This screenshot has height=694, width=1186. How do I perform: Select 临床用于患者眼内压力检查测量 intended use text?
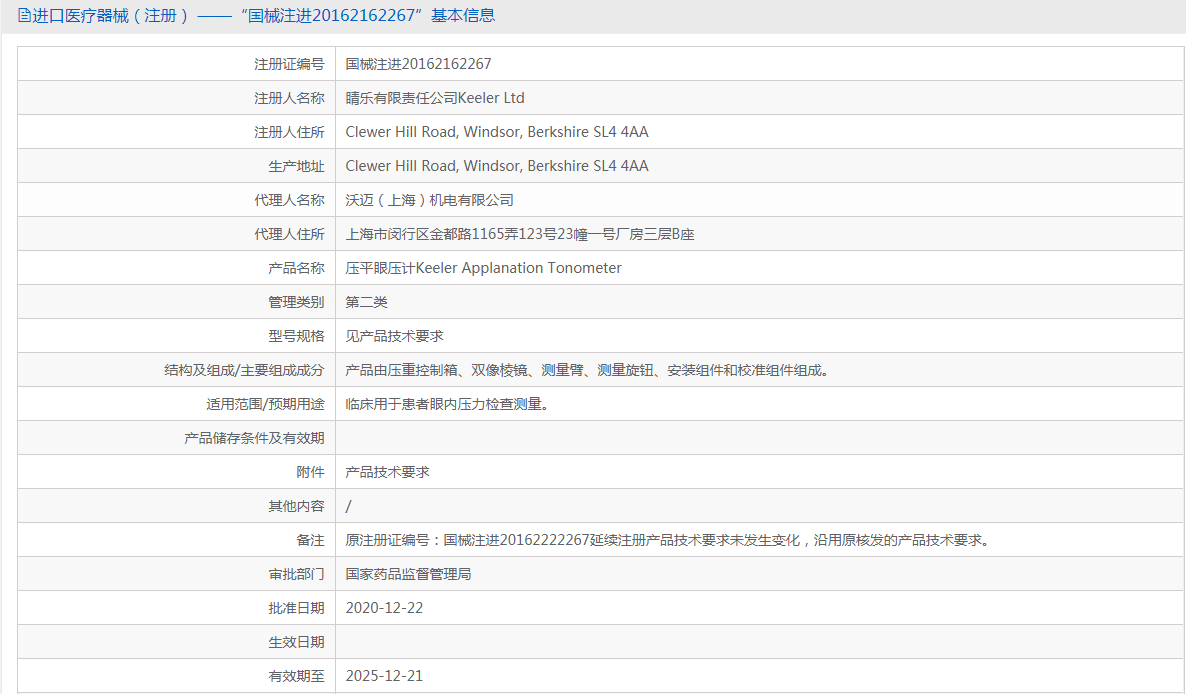coord(447,404)
